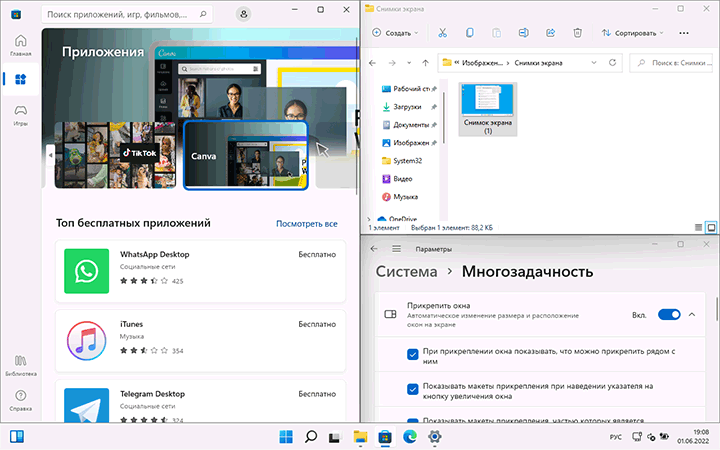Click the Paste icon in File Explorer
The image size is (720, 450).
point(496,33)
